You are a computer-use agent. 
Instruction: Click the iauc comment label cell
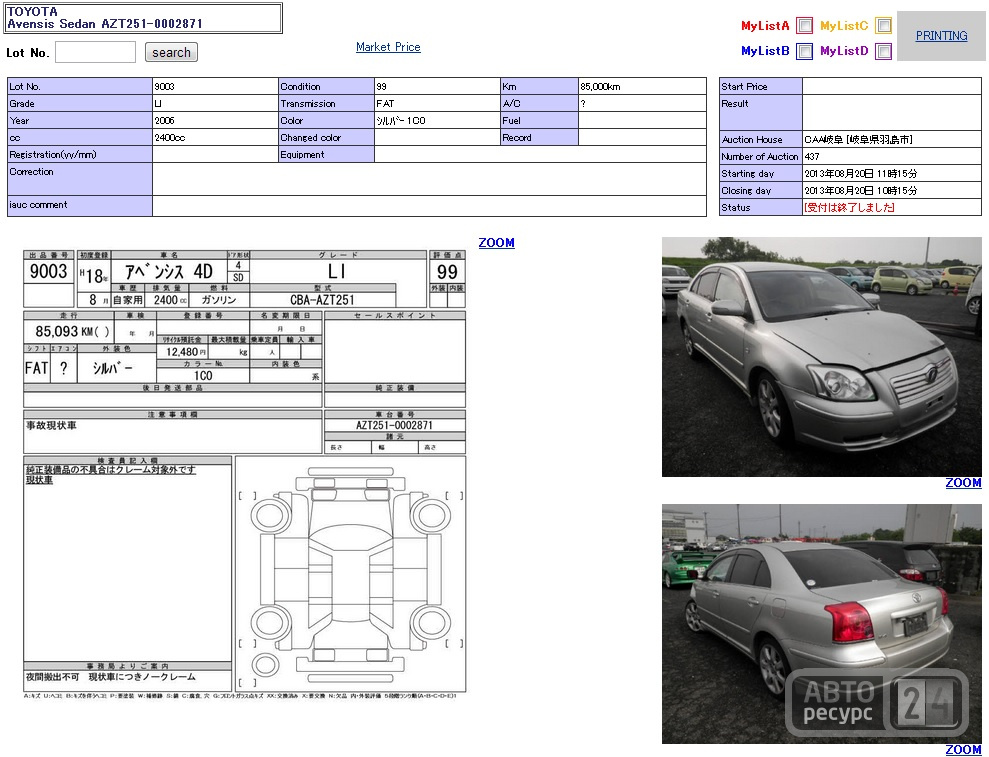pyautogui.click(x=79, y=206)
